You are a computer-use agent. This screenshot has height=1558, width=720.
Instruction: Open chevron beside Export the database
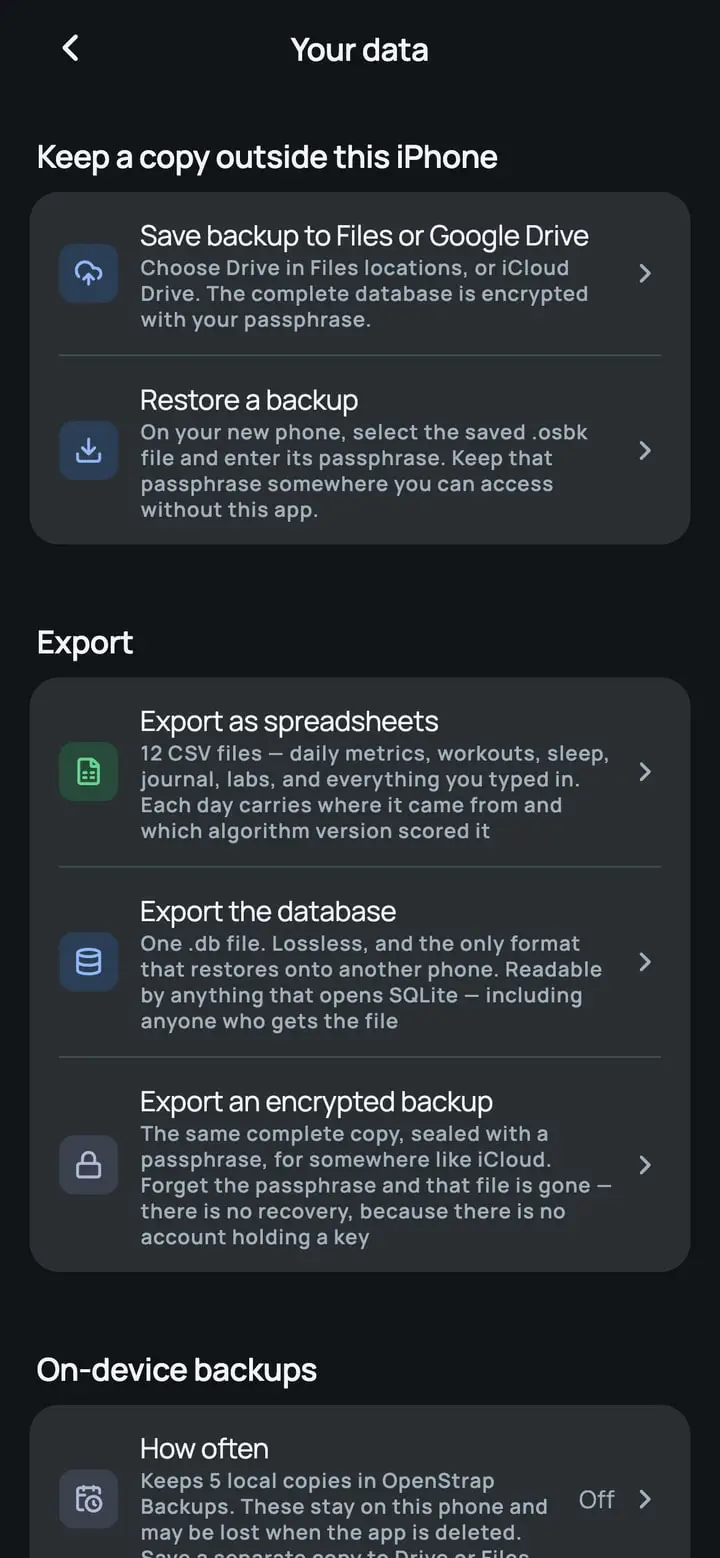[x=645, y=961]
